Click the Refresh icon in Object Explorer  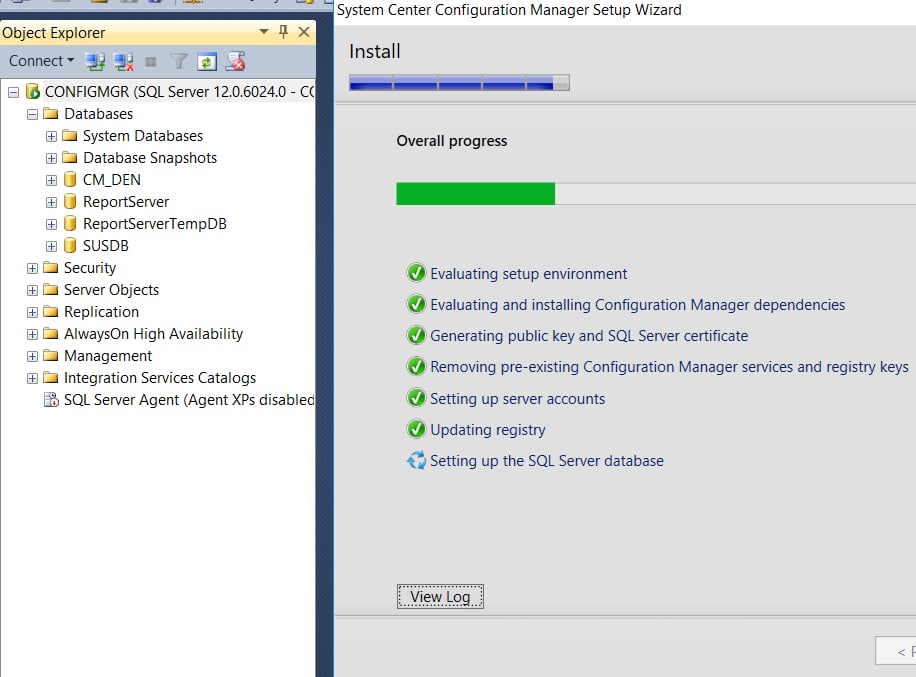point(207,61)
